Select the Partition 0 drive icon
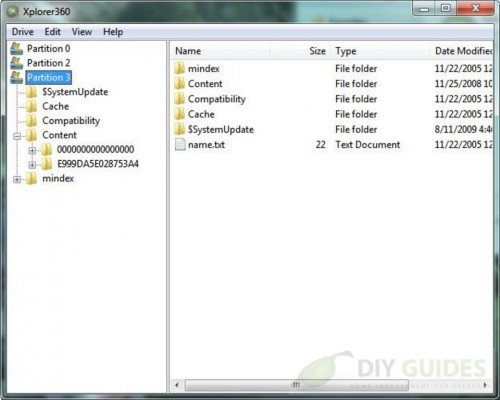This screenshot has width=500, height=400. pyautogui.click(x=17, y=49)
